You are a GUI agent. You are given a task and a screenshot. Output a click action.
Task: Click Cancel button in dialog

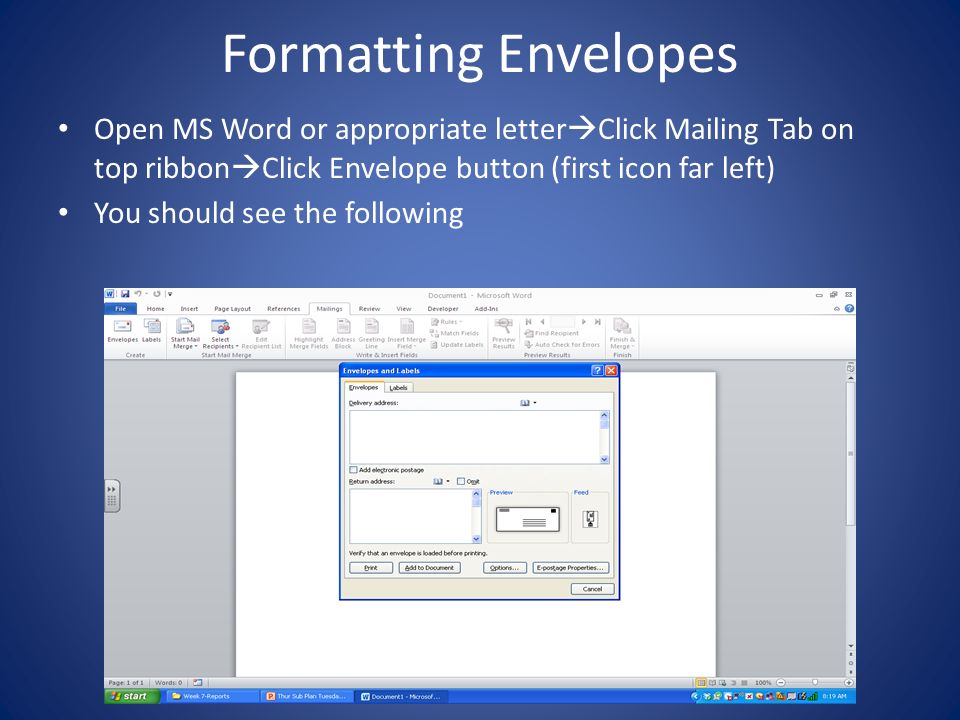[x=592, y=588]
